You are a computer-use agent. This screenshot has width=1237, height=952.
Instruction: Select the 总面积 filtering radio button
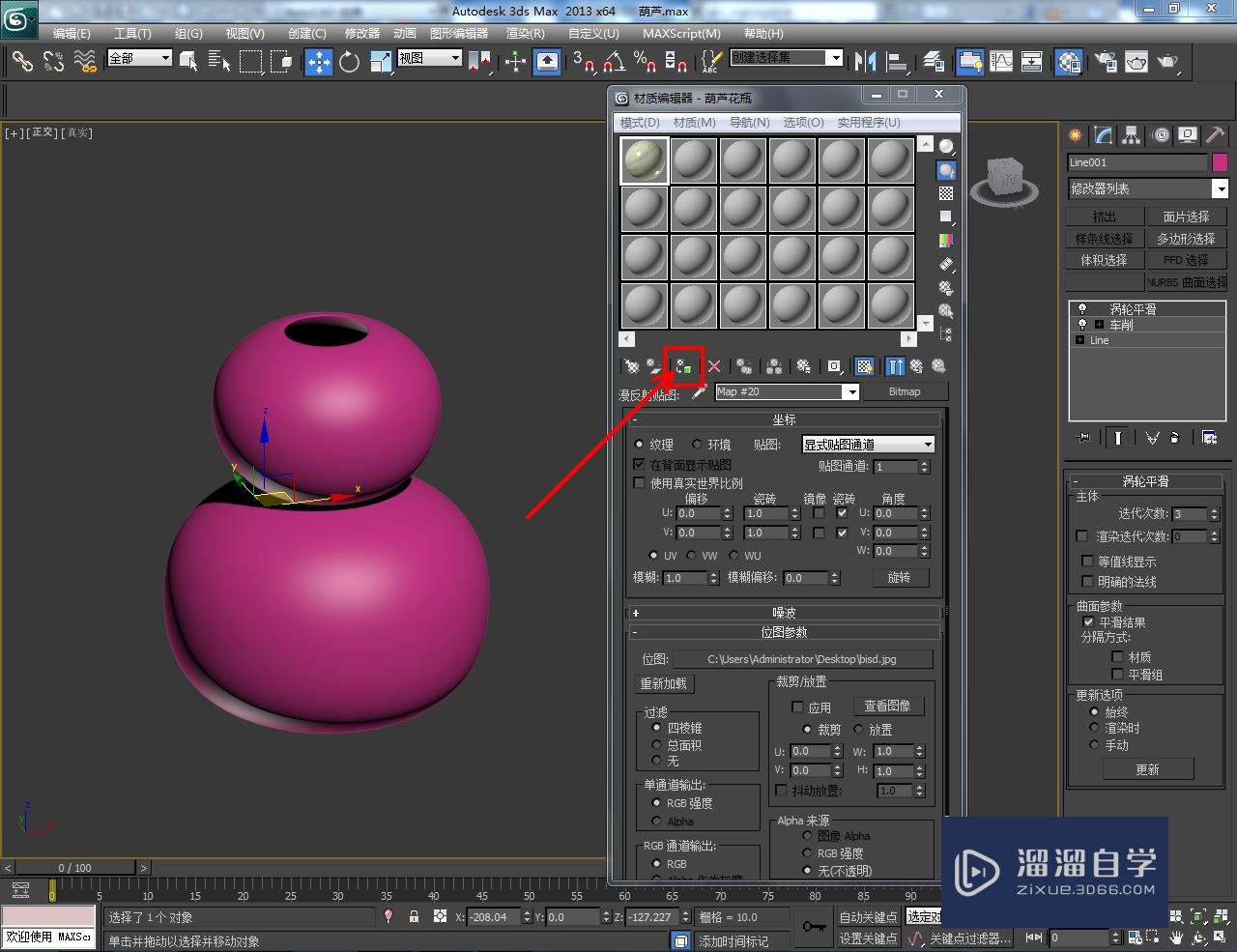[656, 745]
